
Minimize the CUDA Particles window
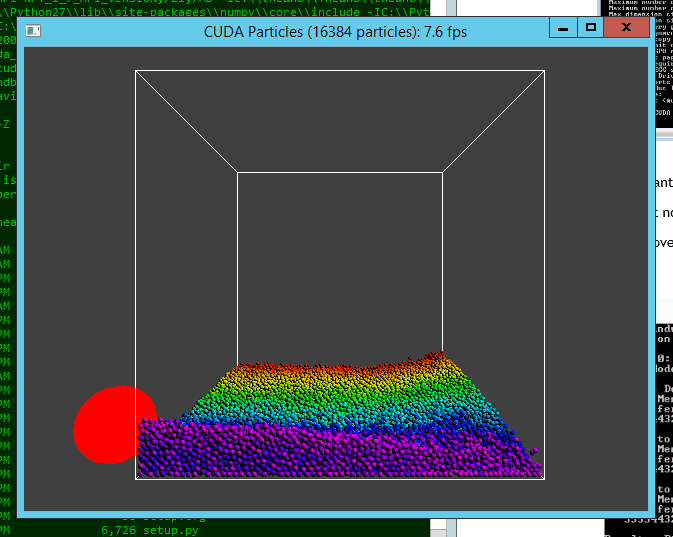pyautogui.click(x=563, y=28)
